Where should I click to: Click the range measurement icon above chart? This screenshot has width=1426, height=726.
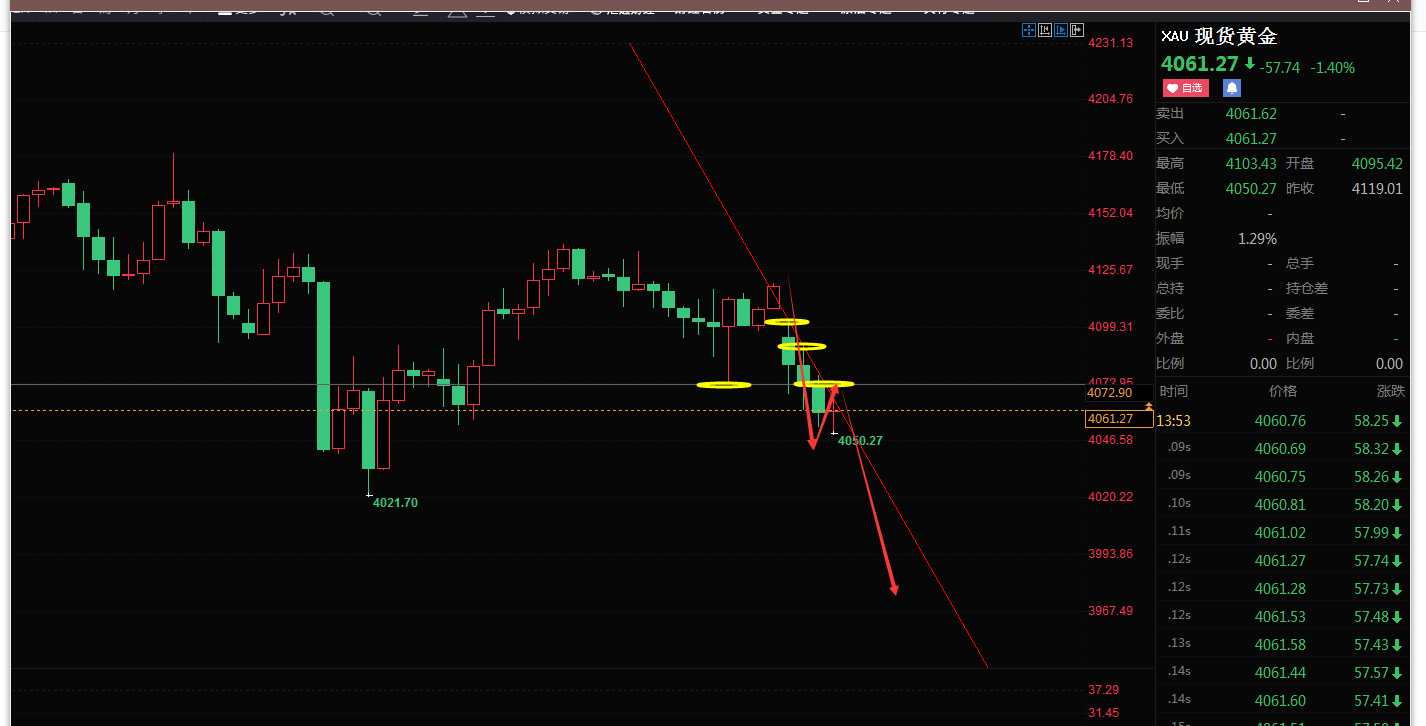(x=1045, y=30)
